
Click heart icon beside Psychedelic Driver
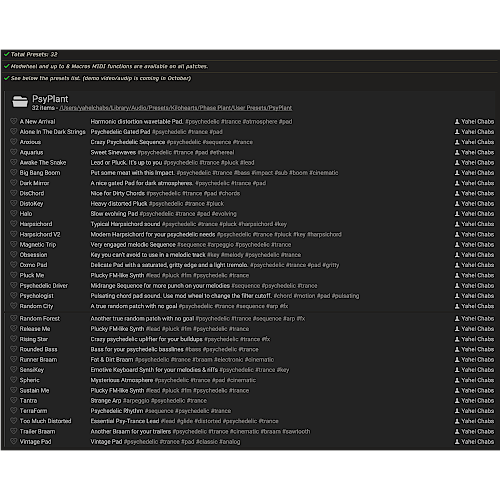14,285
